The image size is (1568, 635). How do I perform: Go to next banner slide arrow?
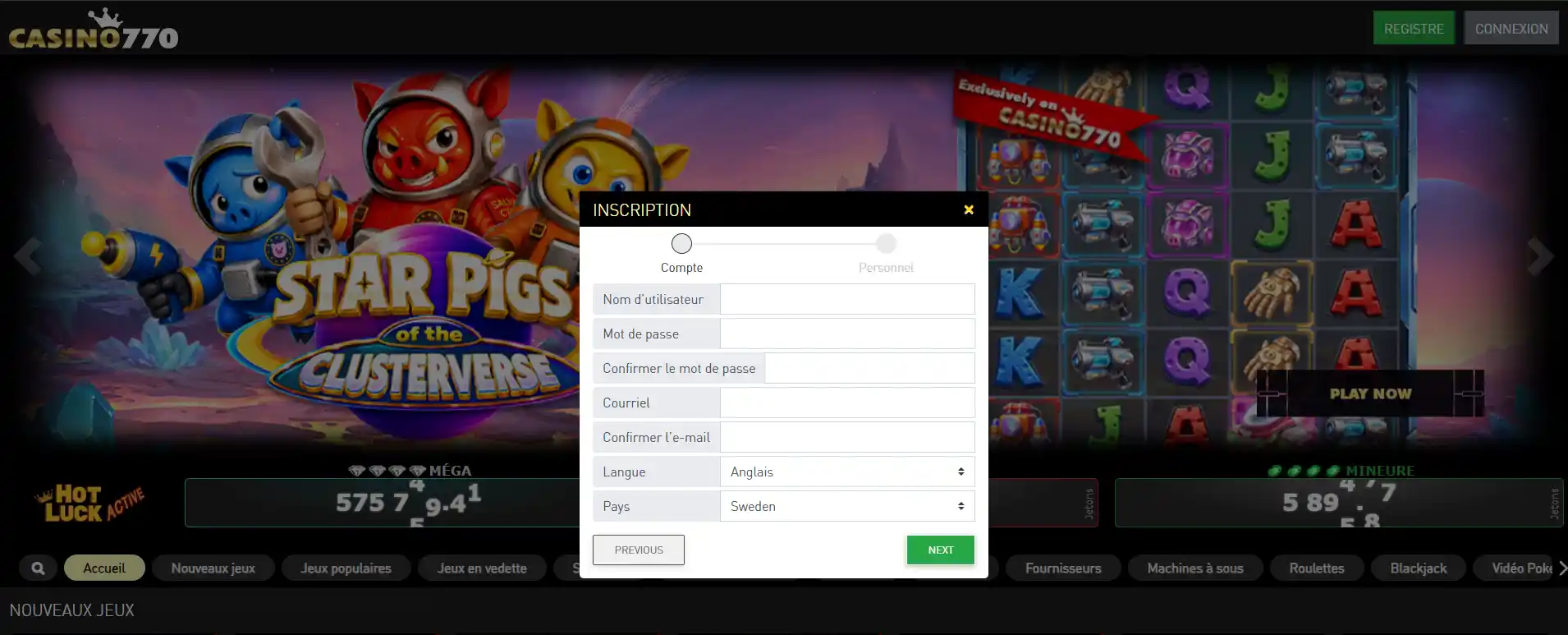coord(1540,255)
